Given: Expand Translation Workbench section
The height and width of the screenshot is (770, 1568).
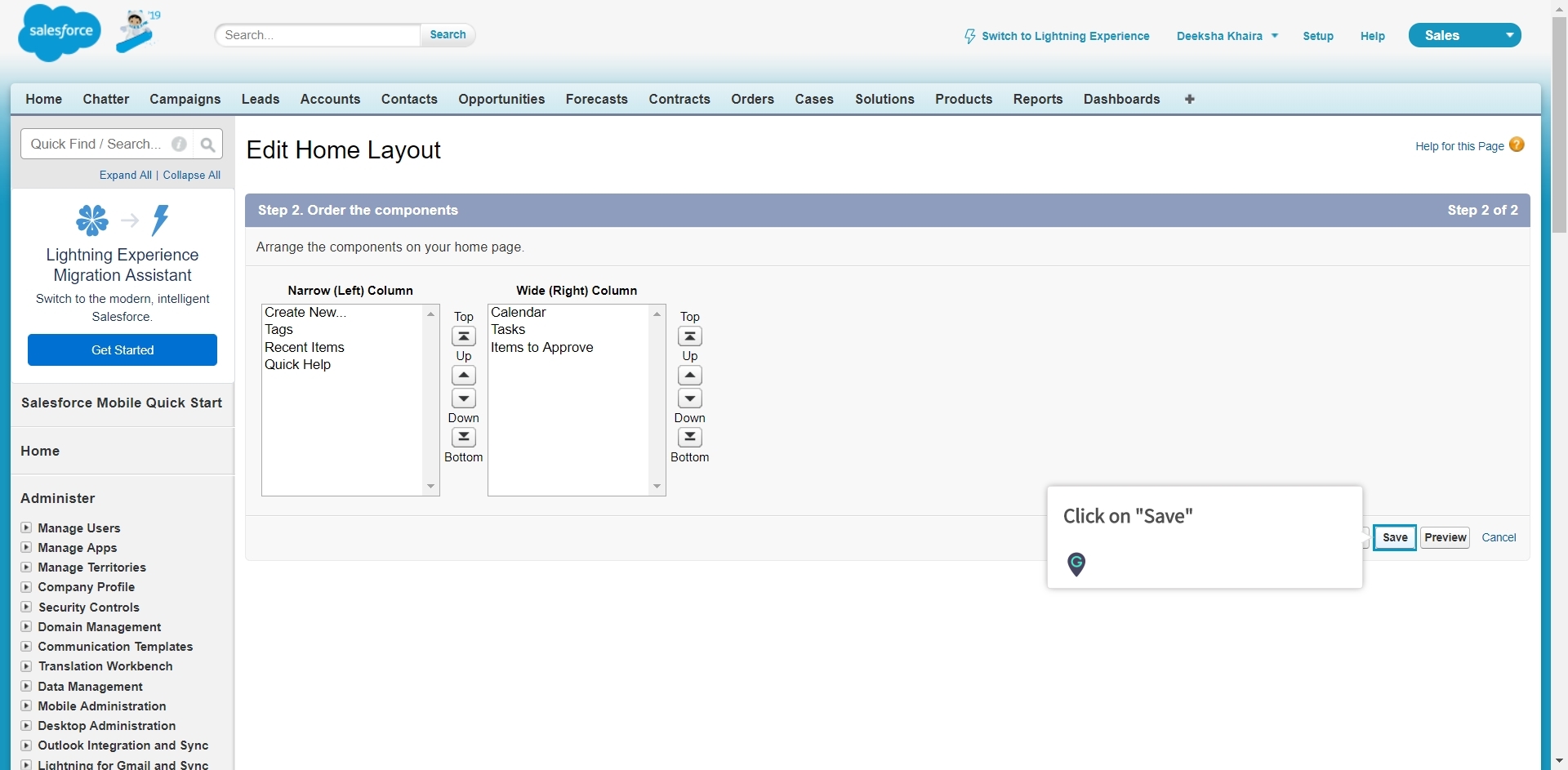Looking at the screenshot, I should [26, 665].
